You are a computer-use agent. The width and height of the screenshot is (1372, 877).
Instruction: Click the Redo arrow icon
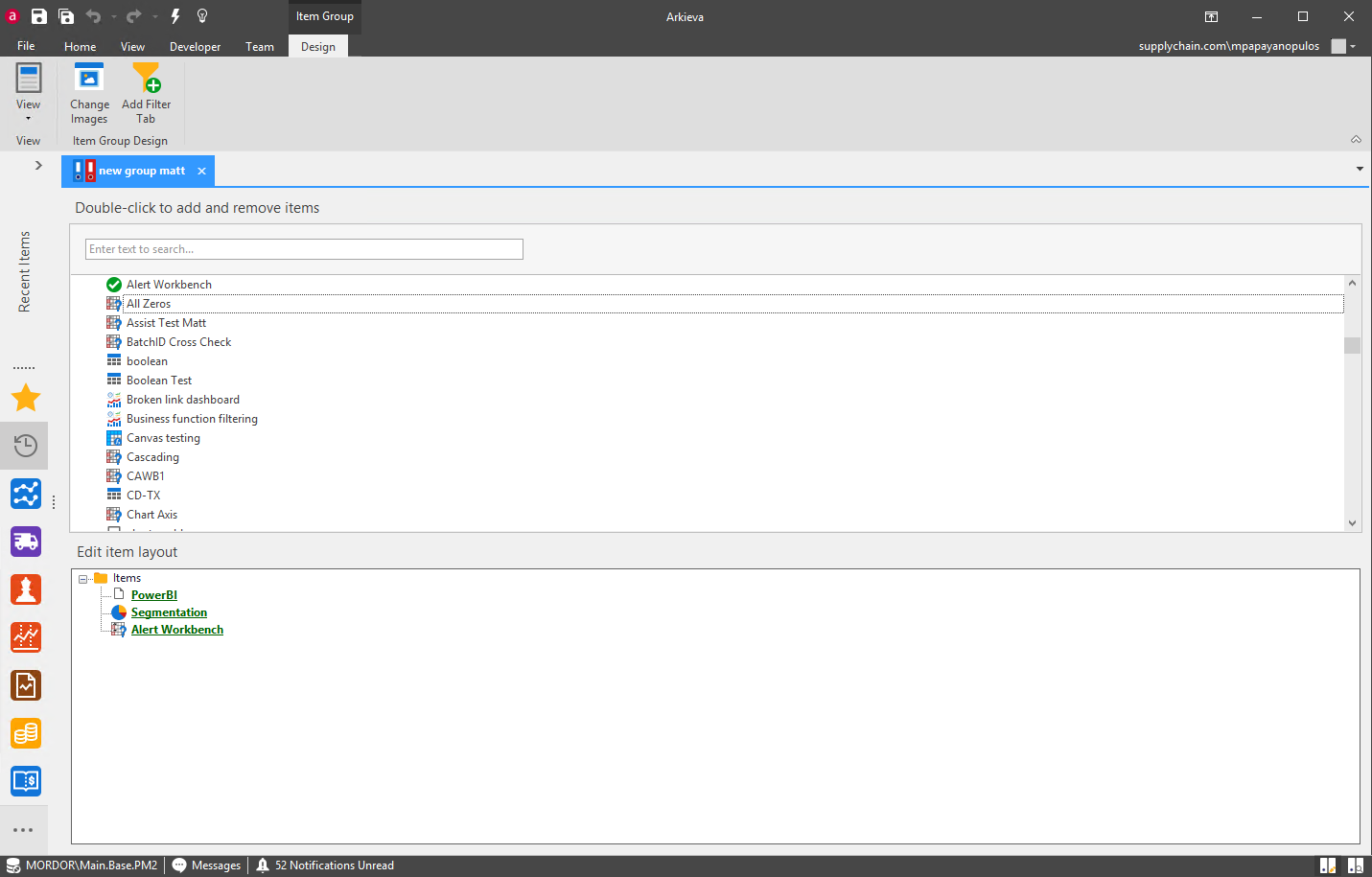[133, 16]
